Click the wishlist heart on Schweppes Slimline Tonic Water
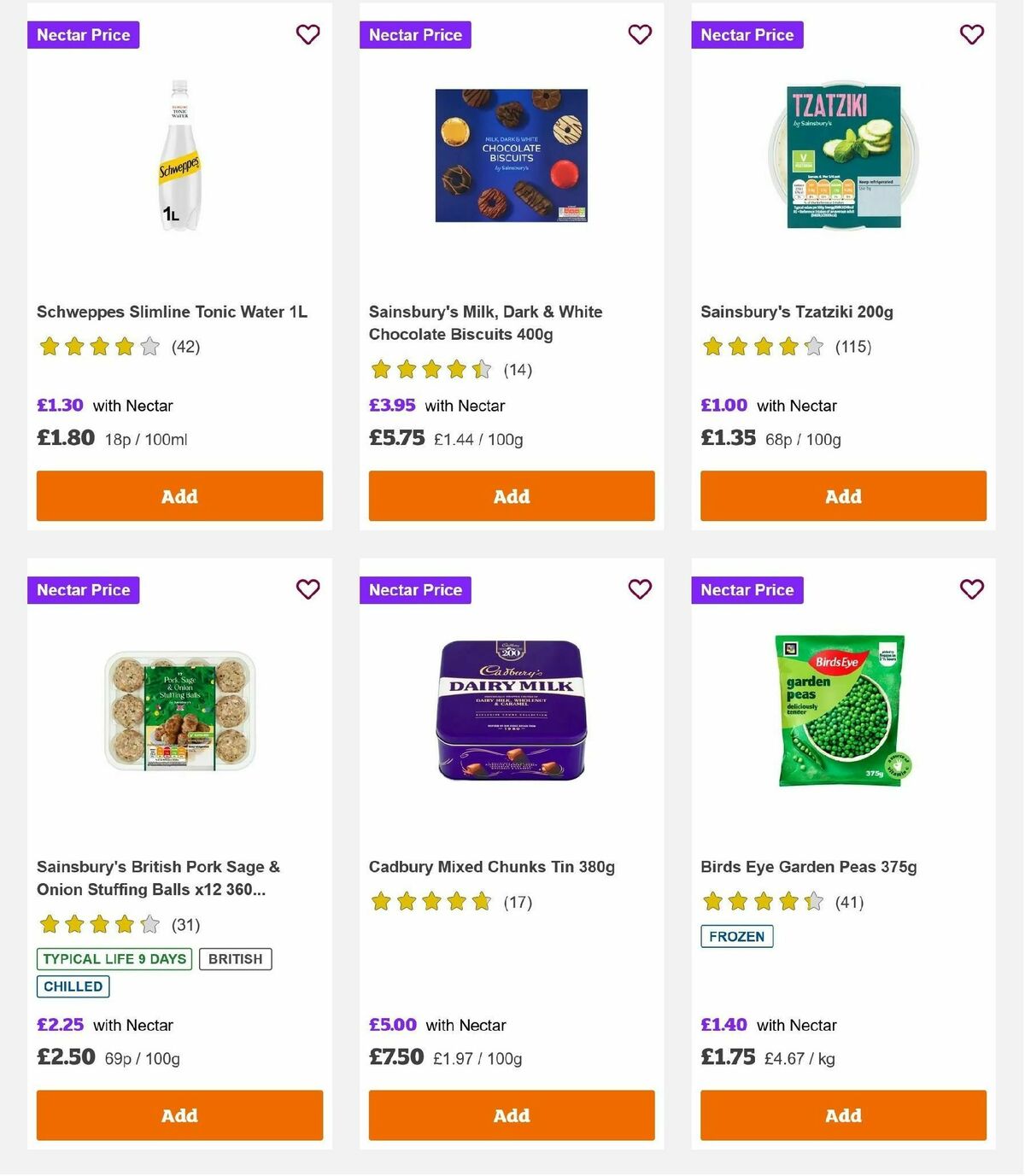Screen dimensions: 1025x1176 (x=307, y=35)
